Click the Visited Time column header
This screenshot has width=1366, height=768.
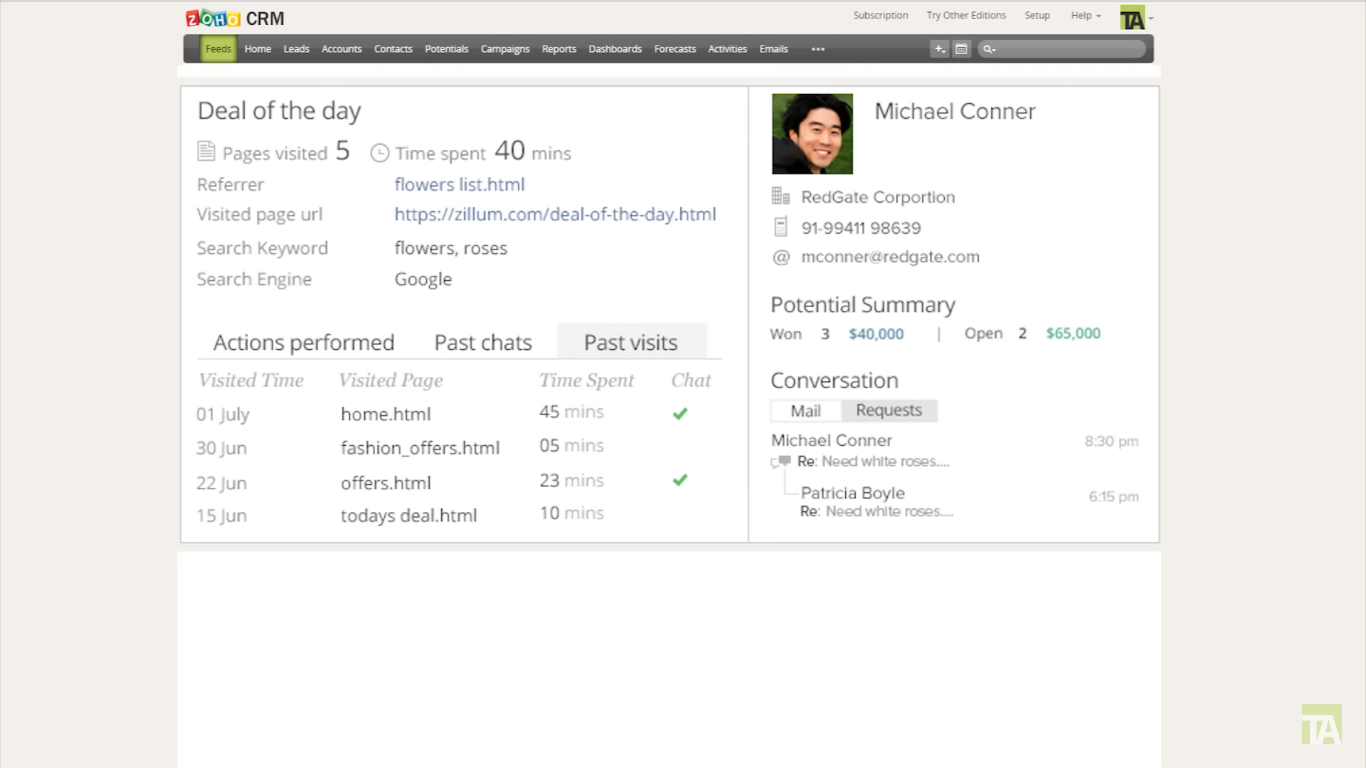tap(251, 380)
